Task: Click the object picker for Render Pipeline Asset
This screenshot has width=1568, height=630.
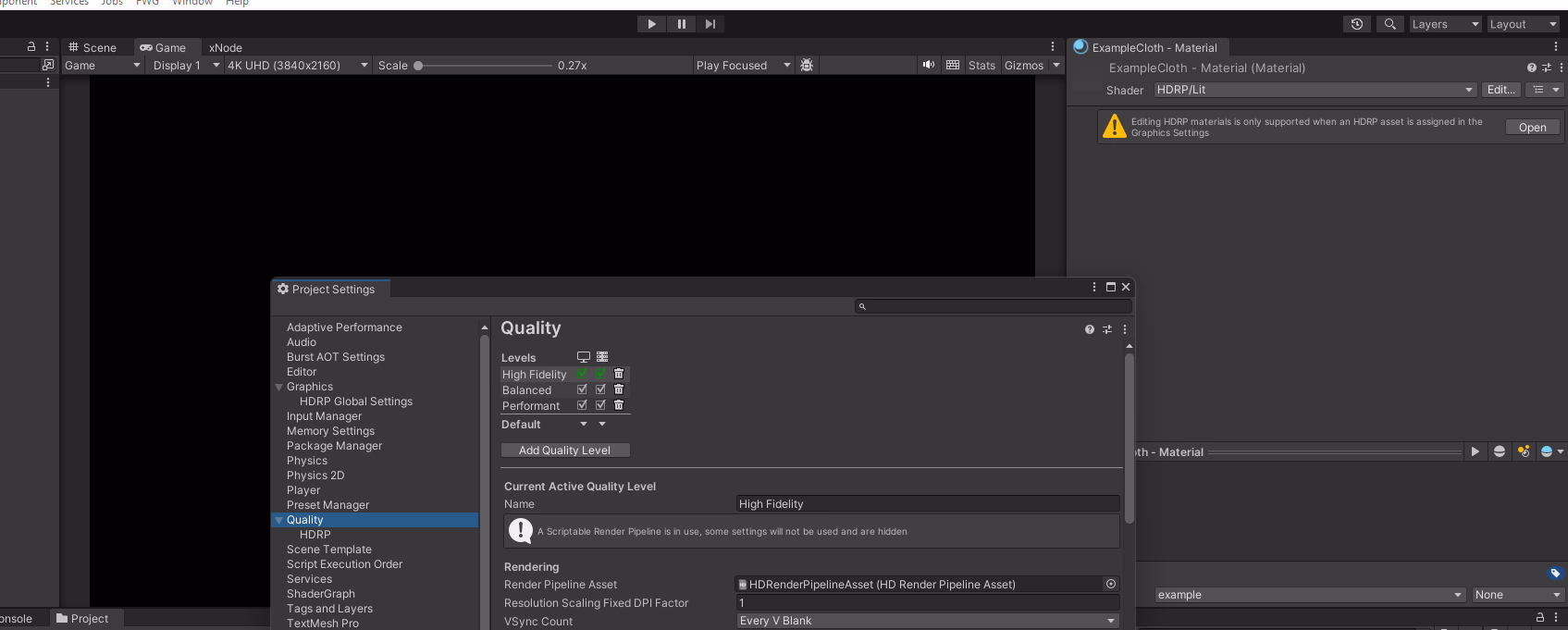Action: [1110, 584]
